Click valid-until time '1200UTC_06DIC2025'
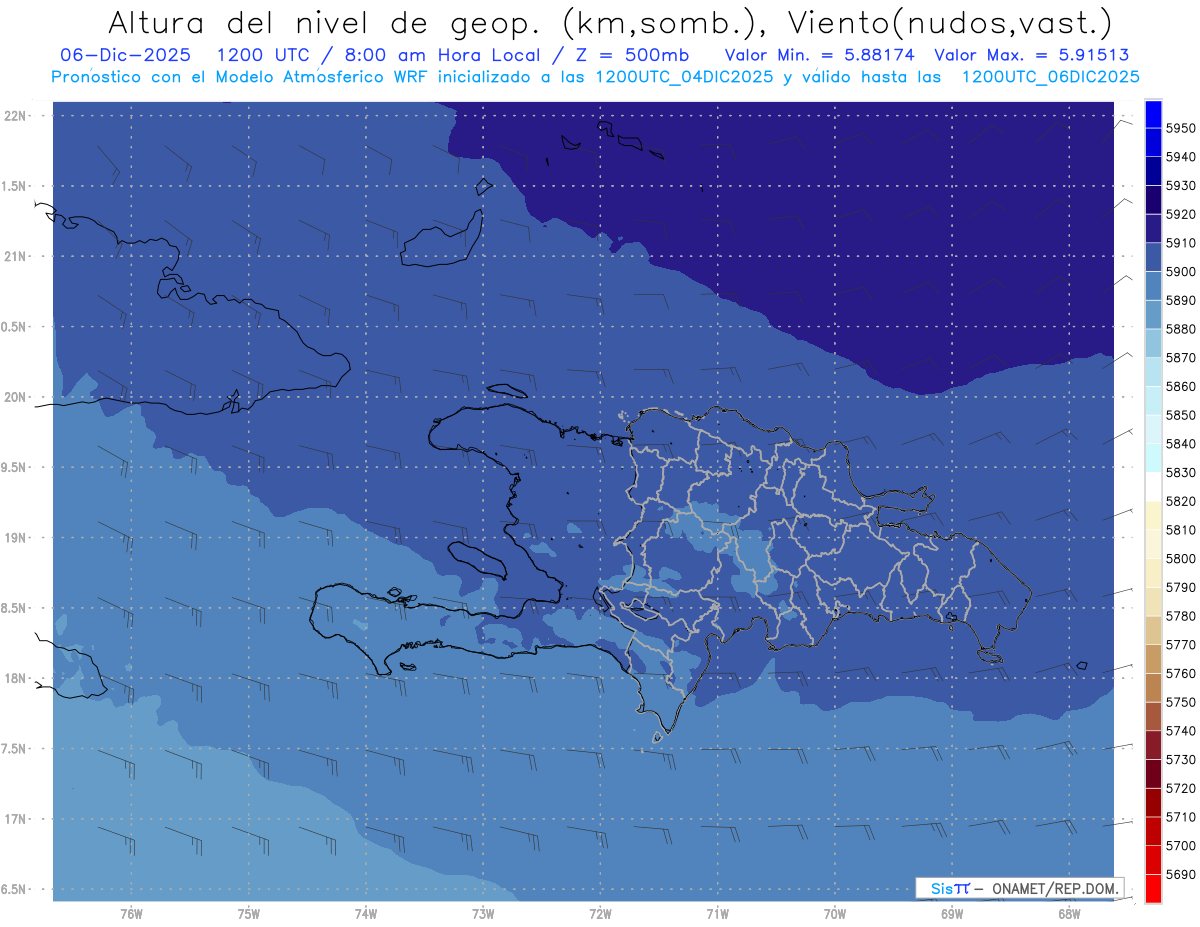Image resolution: width=1200 pixels, height=927 pixels. (x=1050, y=77)
